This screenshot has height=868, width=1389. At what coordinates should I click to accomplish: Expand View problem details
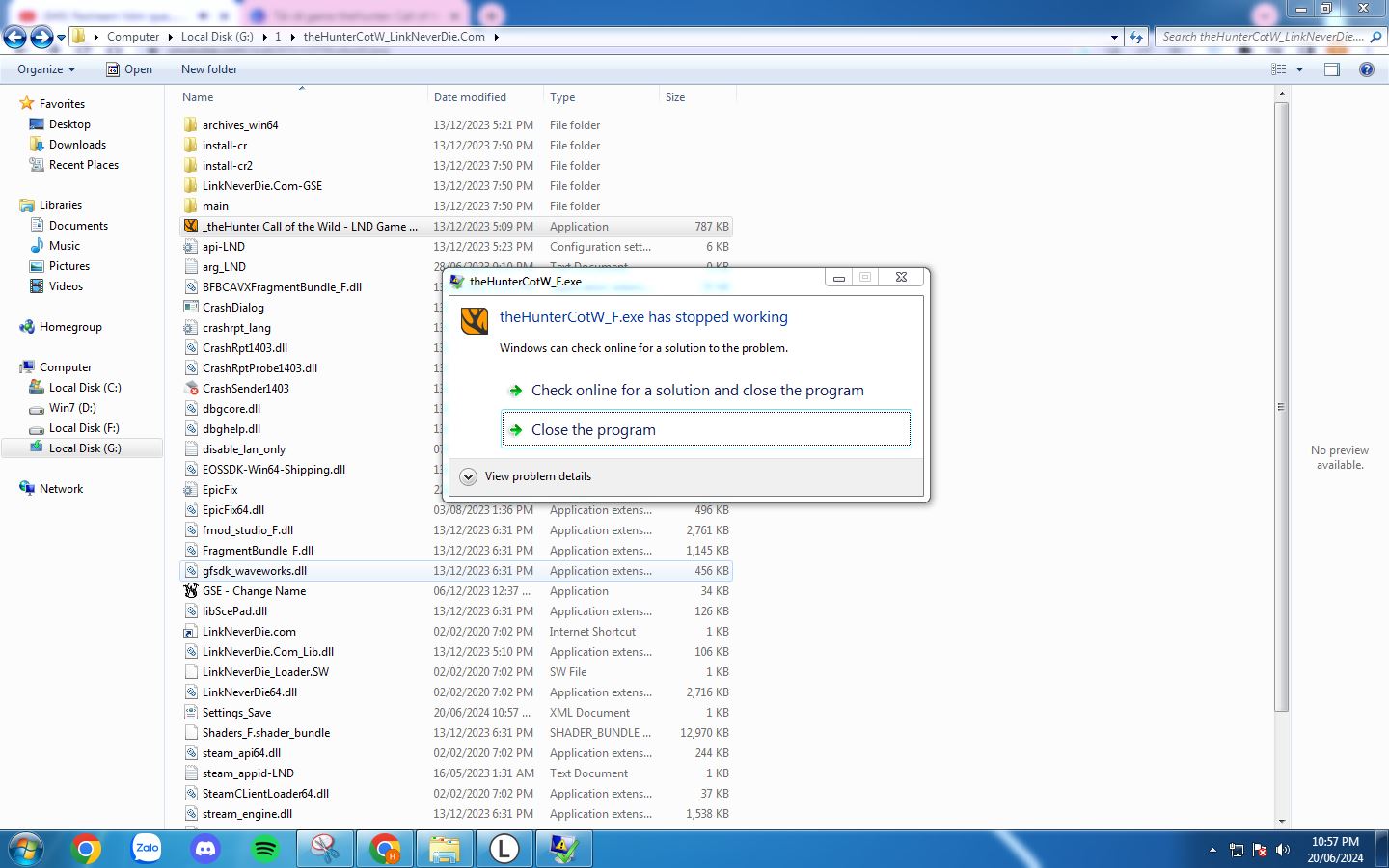(x=527, y=476)
